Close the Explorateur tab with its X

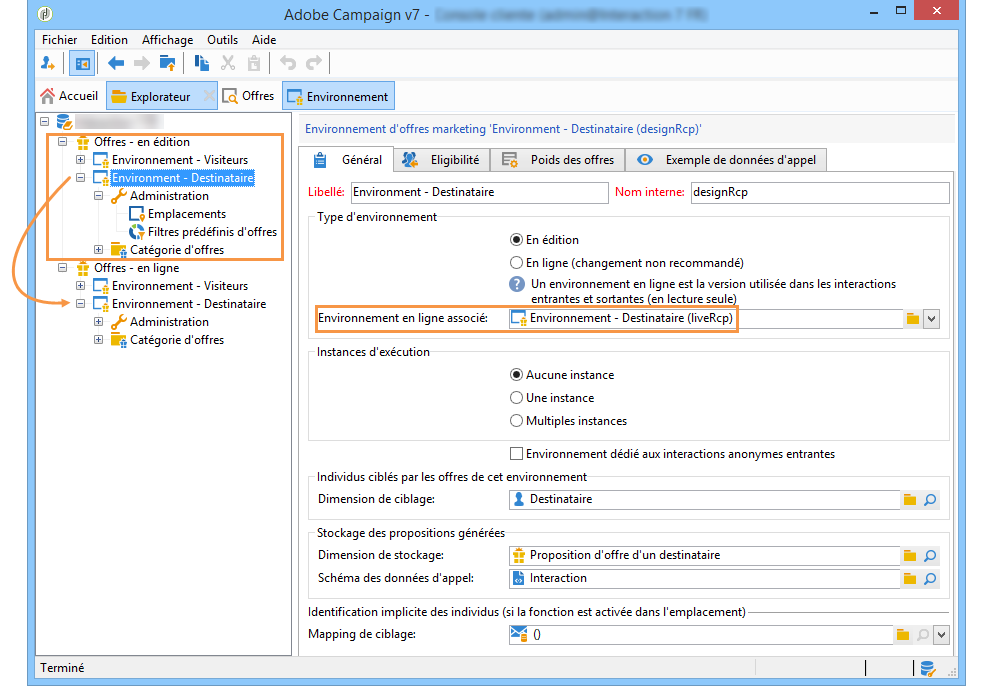209,96
